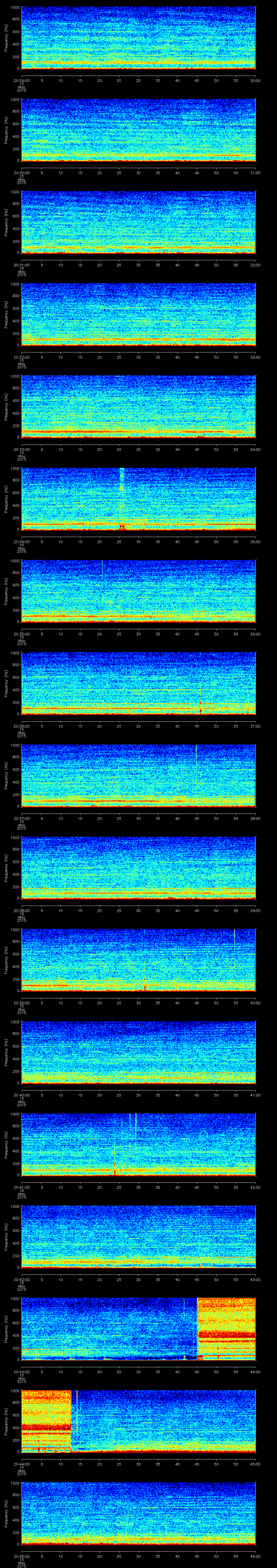Screen dimensions: 277x1568
Task: Select the broadband red burst at start of 20:44:00 spectrogram
Action: (46, 1421)
